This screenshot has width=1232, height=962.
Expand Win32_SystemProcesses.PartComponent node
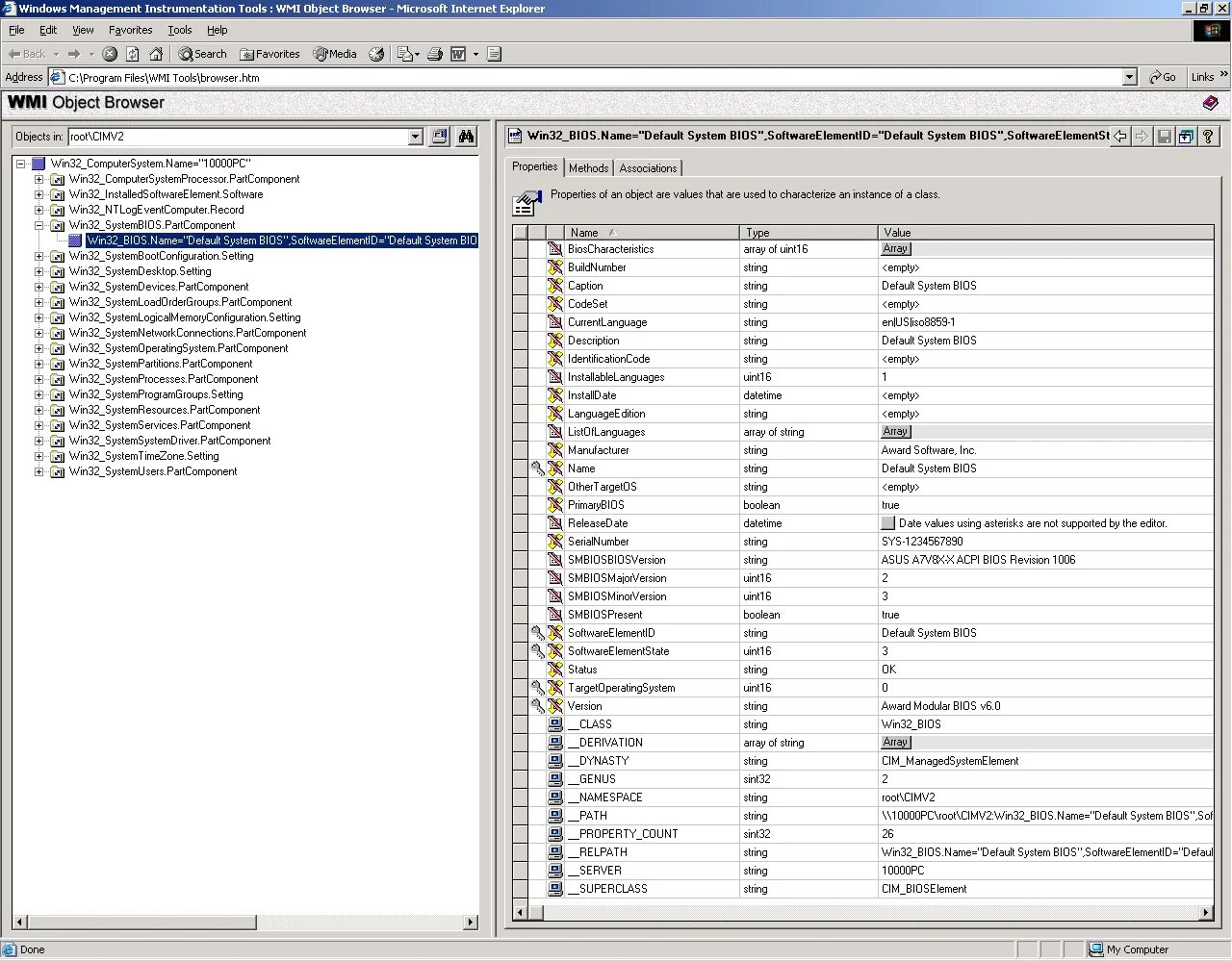[x=39, y=379]
